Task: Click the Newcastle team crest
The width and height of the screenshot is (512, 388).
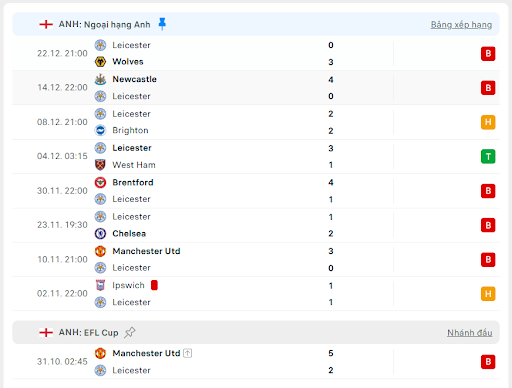Action: point(100,79)
